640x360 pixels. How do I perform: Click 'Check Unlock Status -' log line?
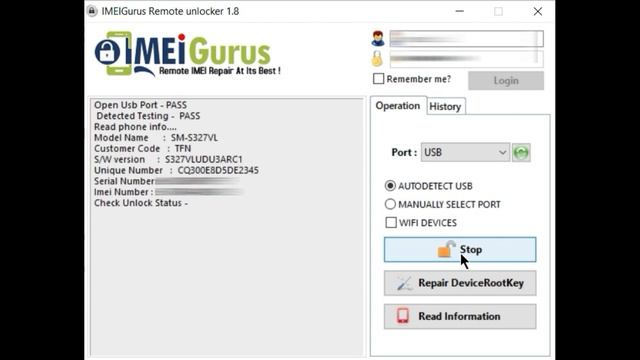[141, 203]
